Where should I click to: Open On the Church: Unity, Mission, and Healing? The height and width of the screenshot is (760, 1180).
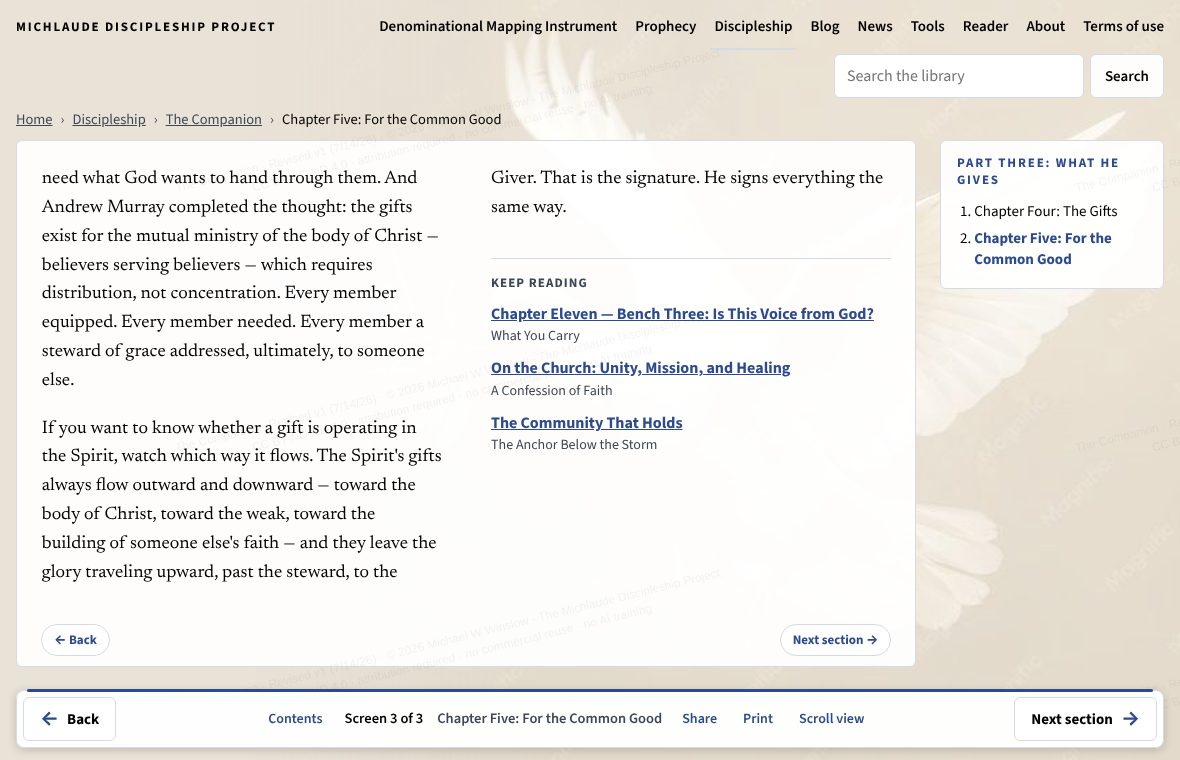[x=640, y=368]
